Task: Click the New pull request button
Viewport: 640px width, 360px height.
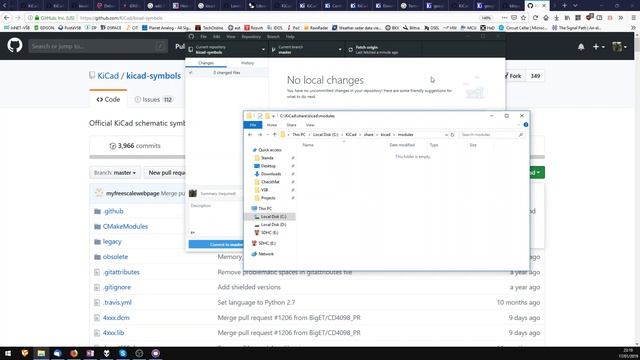Action: (166, 173)
